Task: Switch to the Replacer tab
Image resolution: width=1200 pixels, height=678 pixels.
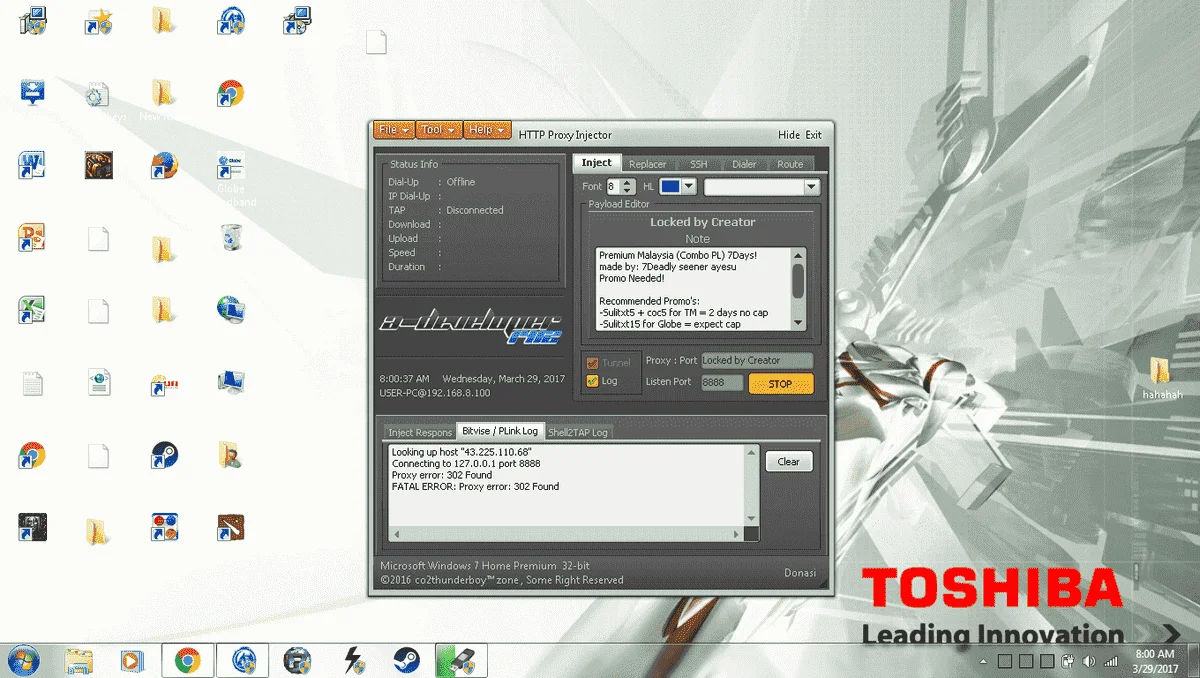Action: coord(647,164)
